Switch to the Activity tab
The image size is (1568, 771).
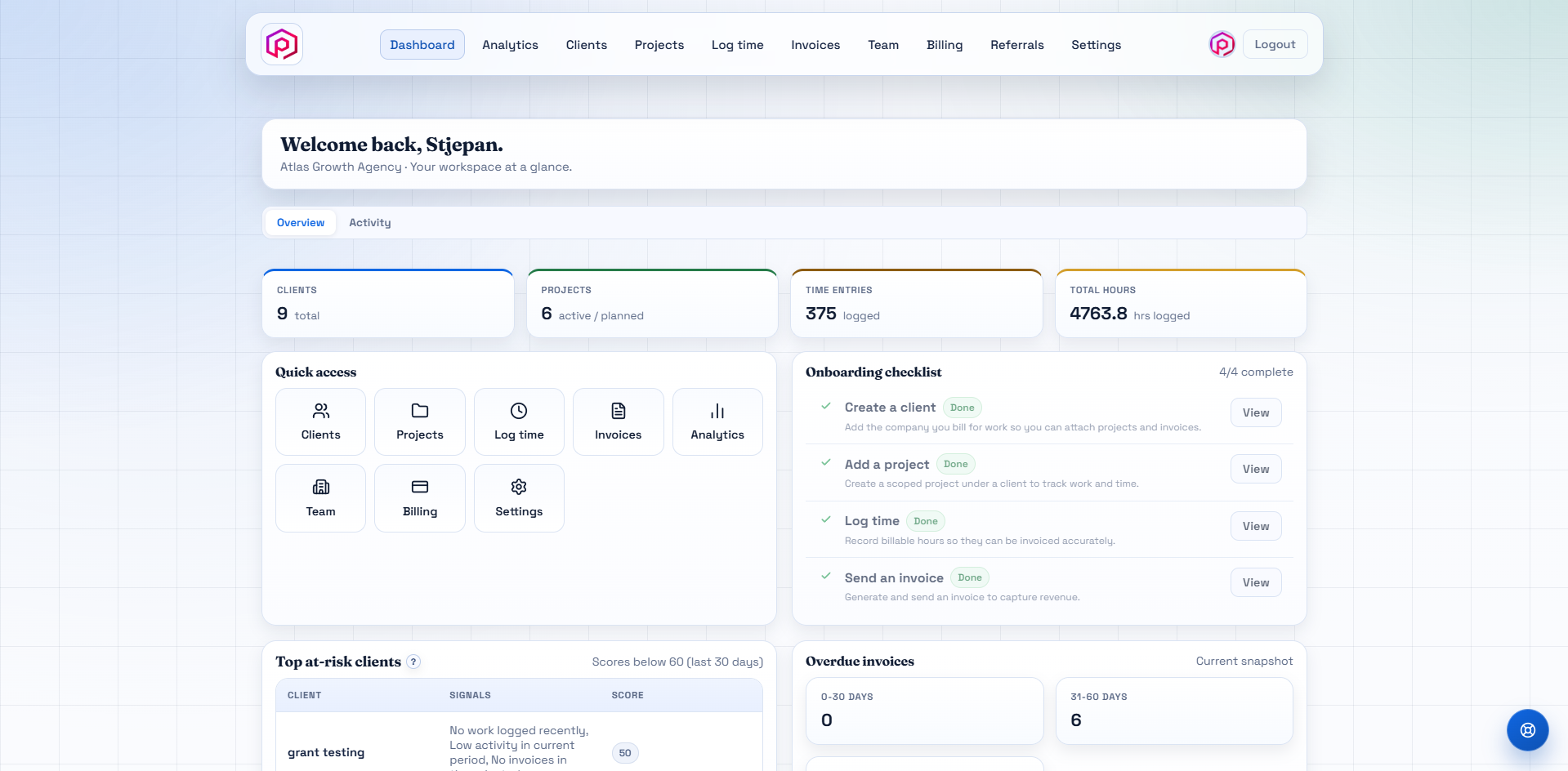point(369,222)
